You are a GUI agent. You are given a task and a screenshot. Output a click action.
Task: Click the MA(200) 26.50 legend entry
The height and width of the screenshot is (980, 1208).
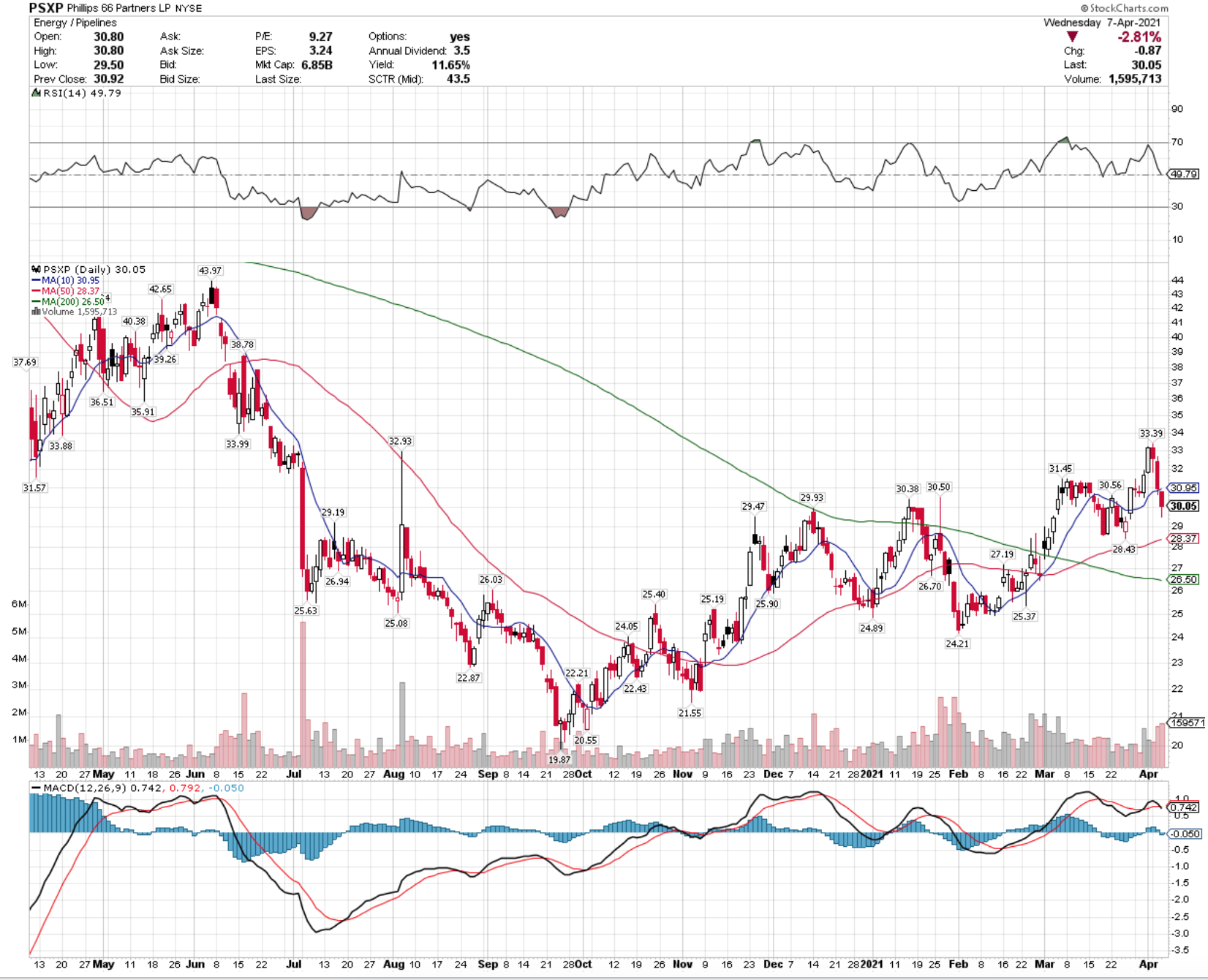[68, 301]
